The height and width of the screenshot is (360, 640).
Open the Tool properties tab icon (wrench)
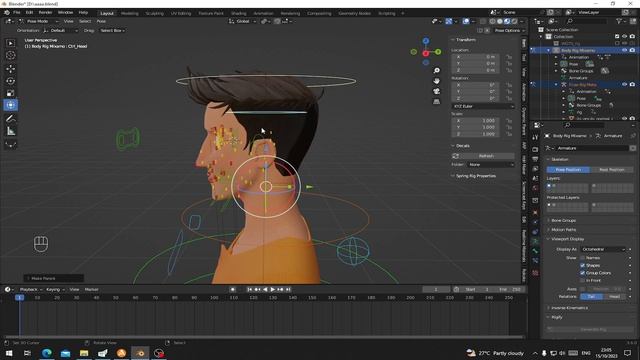point(535,138)
